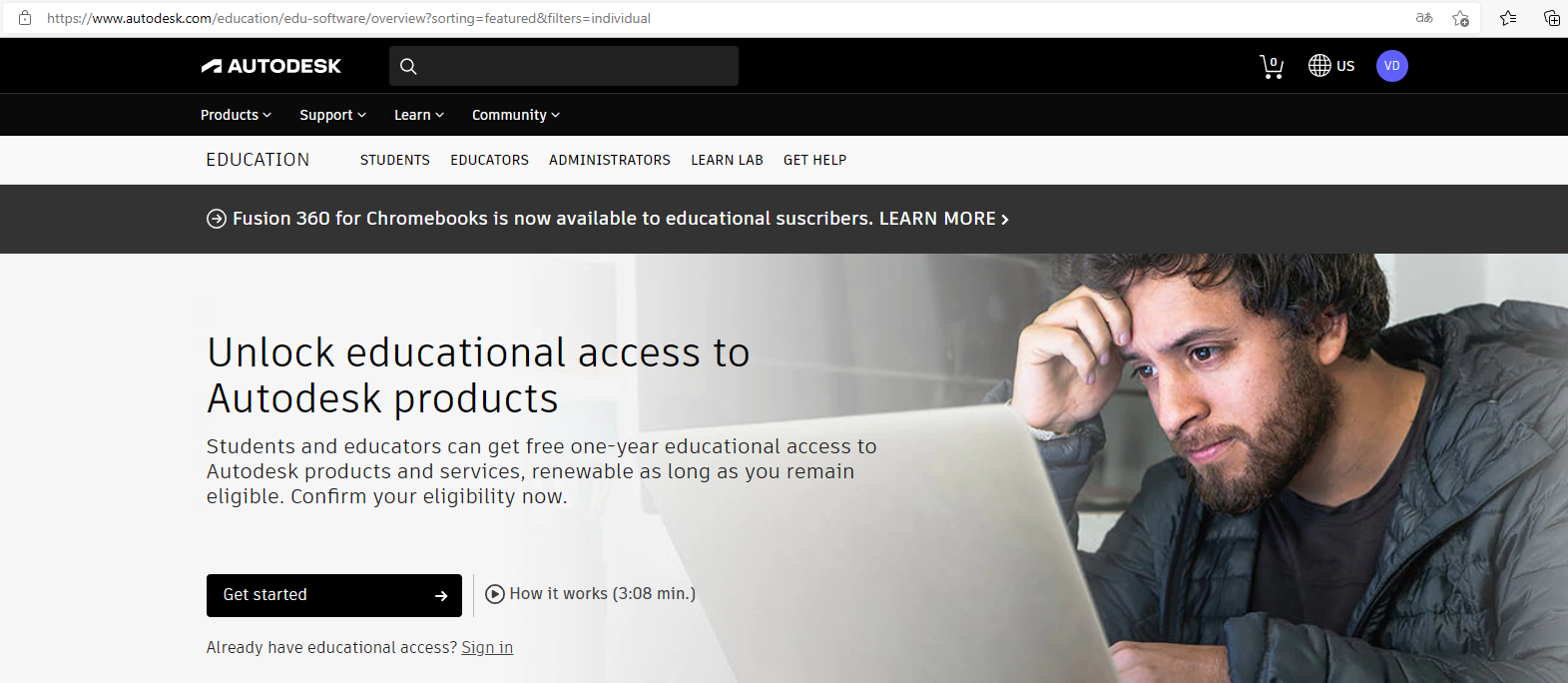This screenshot has width=1568, height=683.
Task: Open the shopping cart
Action: (1271, 66)
